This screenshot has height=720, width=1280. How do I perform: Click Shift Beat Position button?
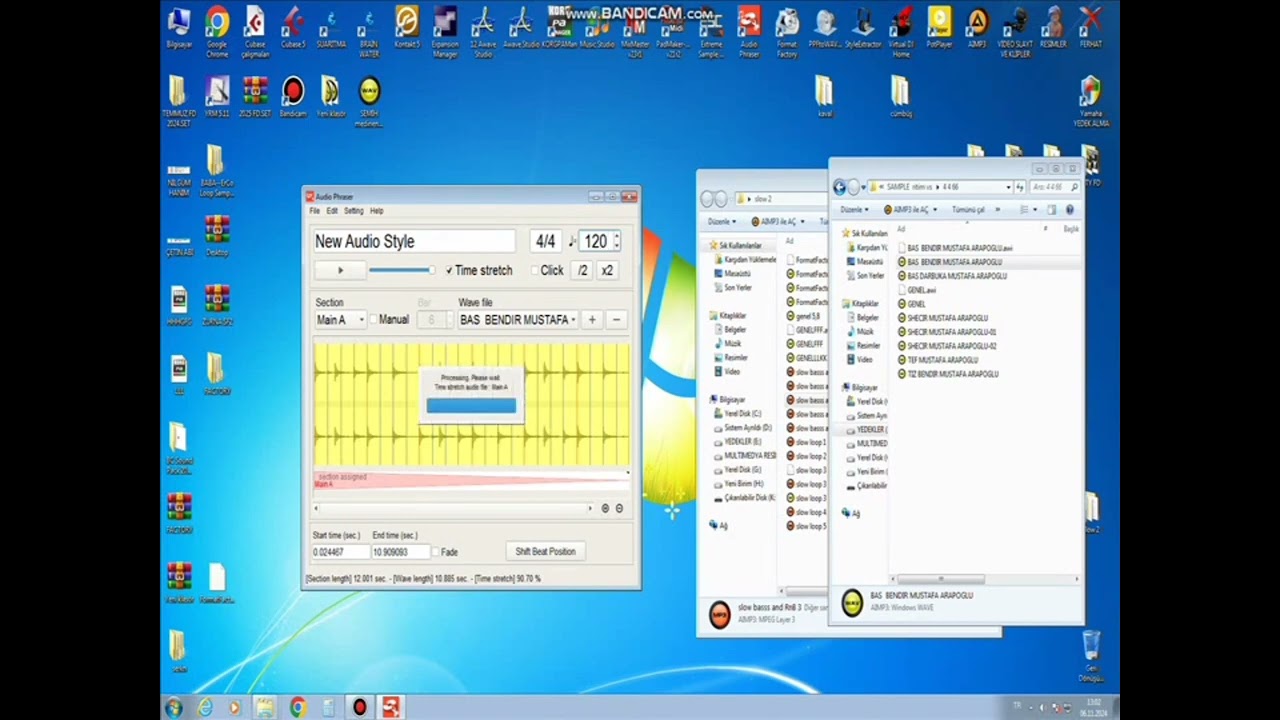545,552
